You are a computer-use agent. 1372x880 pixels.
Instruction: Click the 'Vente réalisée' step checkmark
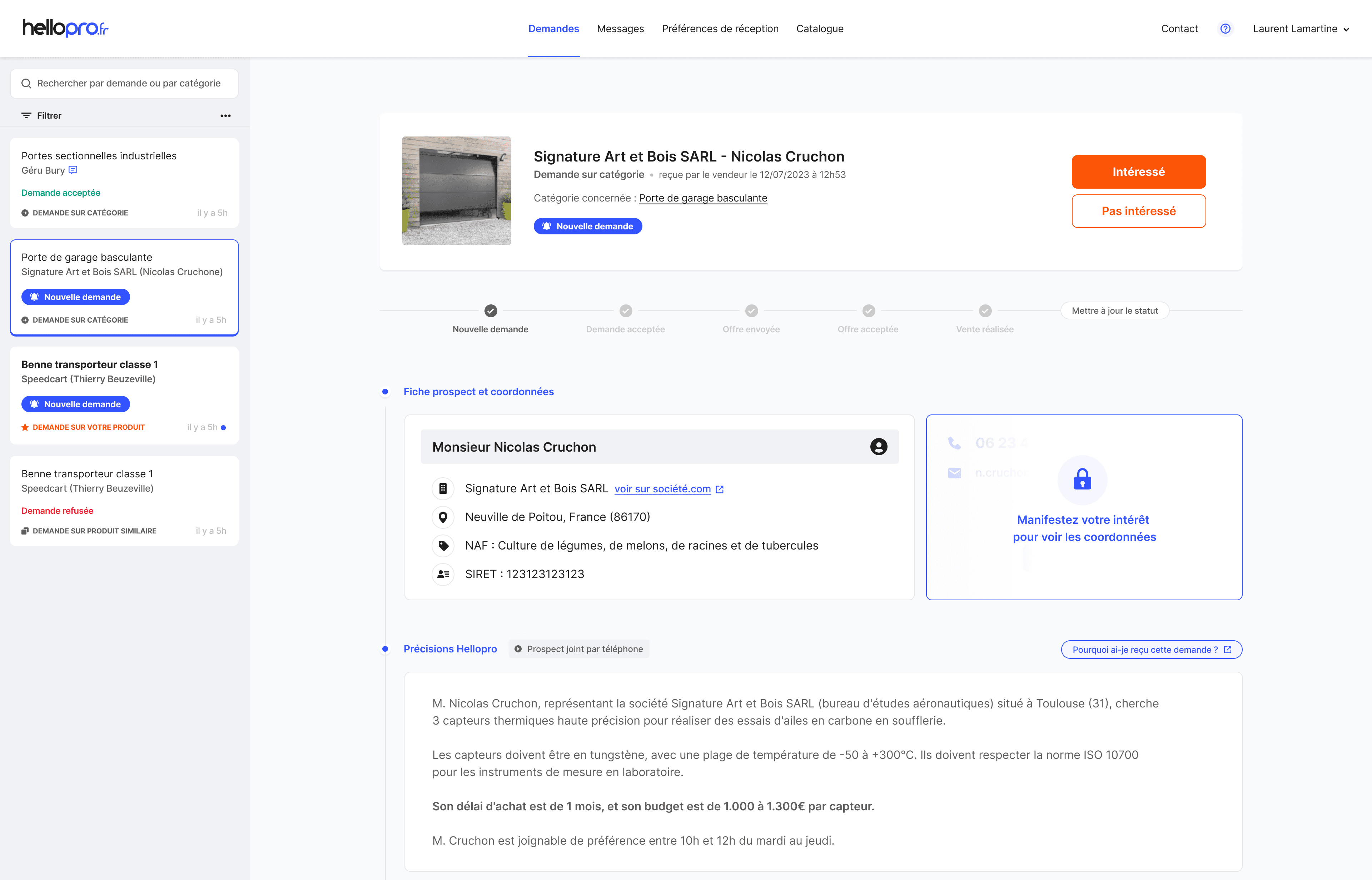point(985,311)
